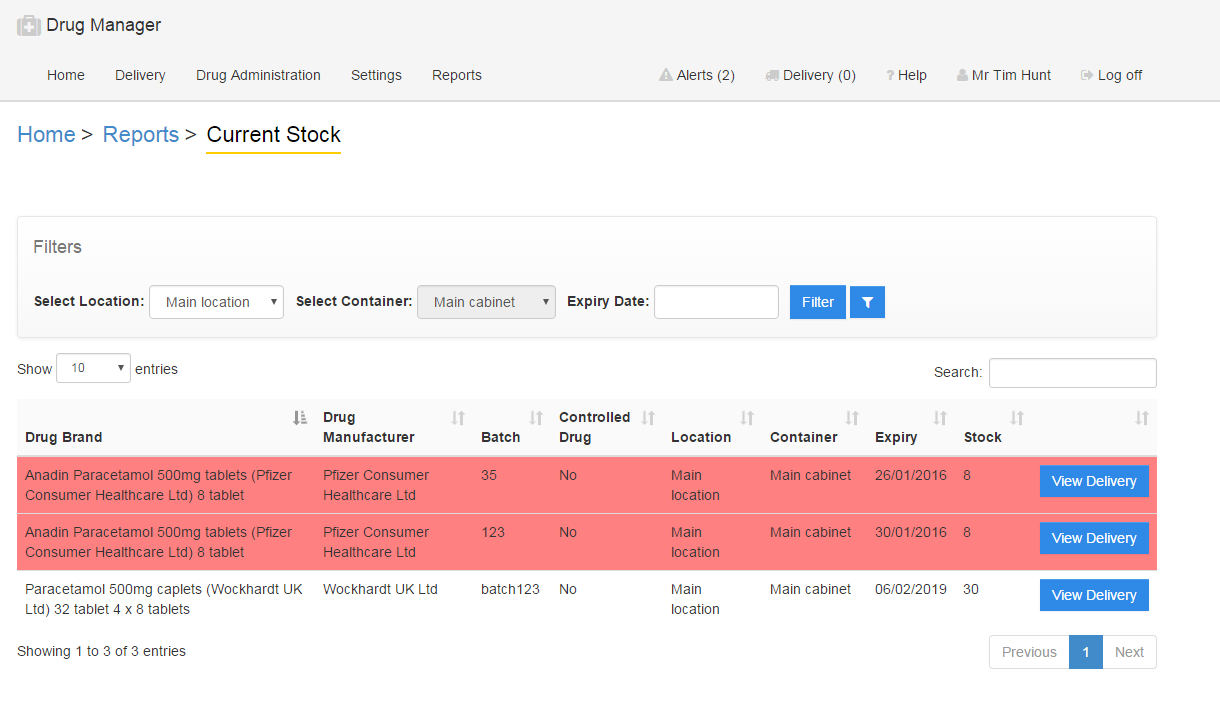
Task: Click into the Expiry Date field
Action: 716,302
